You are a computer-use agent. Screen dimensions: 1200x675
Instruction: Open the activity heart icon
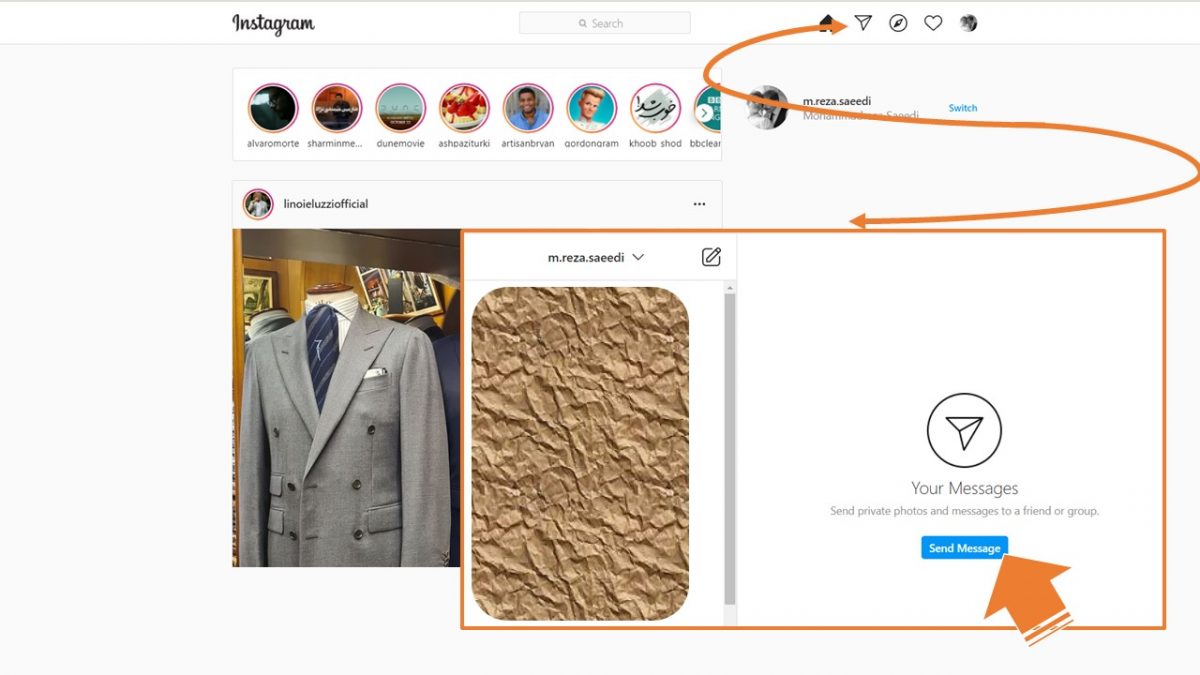tap(932, 22)
